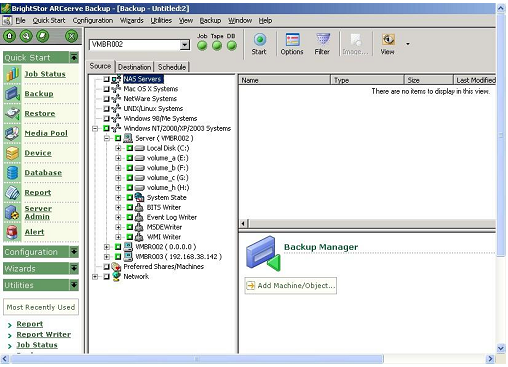Toggle the volume_a (E:) green checkbox
508x367 pixels.
pyautogui.click(x=130, y=158)
